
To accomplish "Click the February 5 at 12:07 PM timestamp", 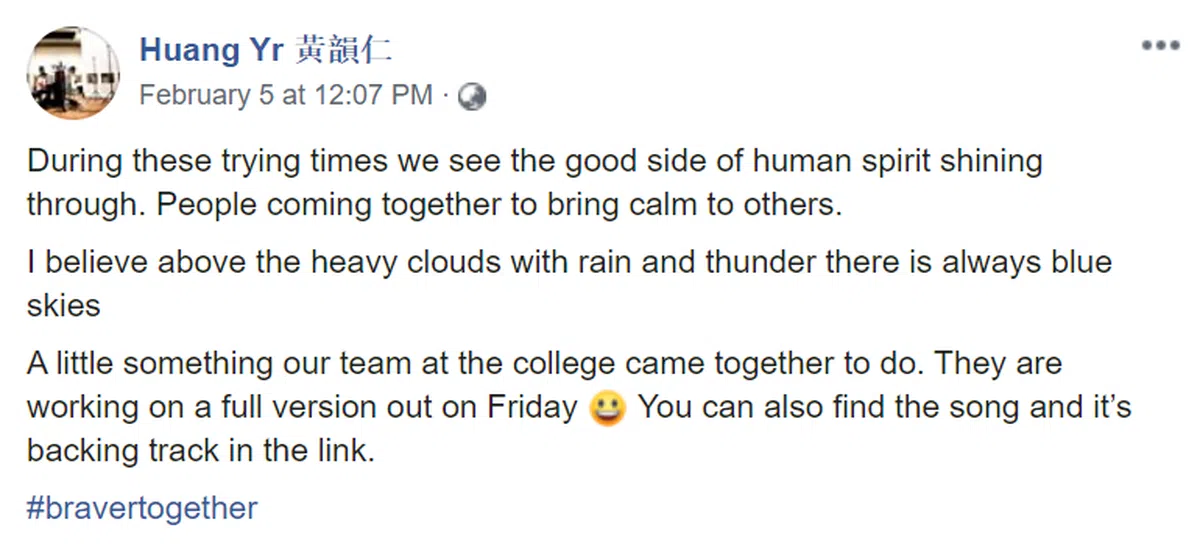I will 285,96.
